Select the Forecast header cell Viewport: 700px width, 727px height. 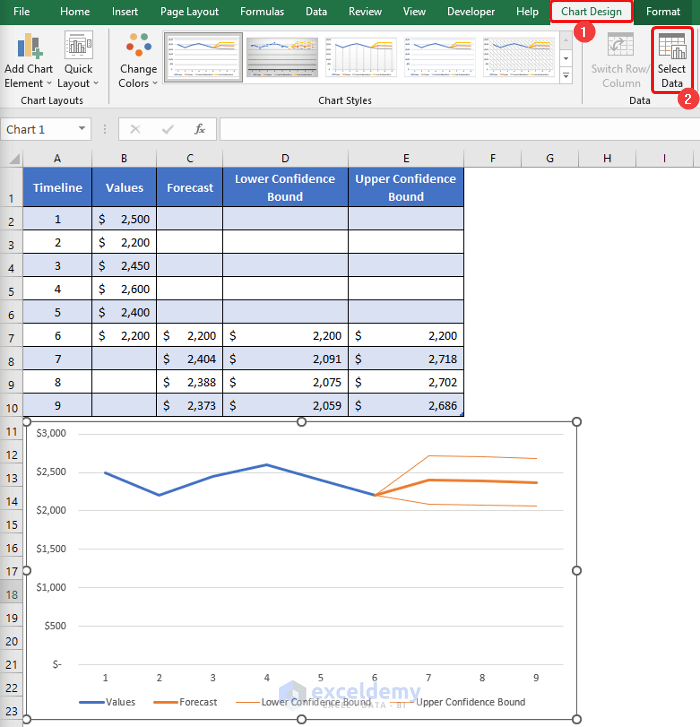click(x=189, y=188)
